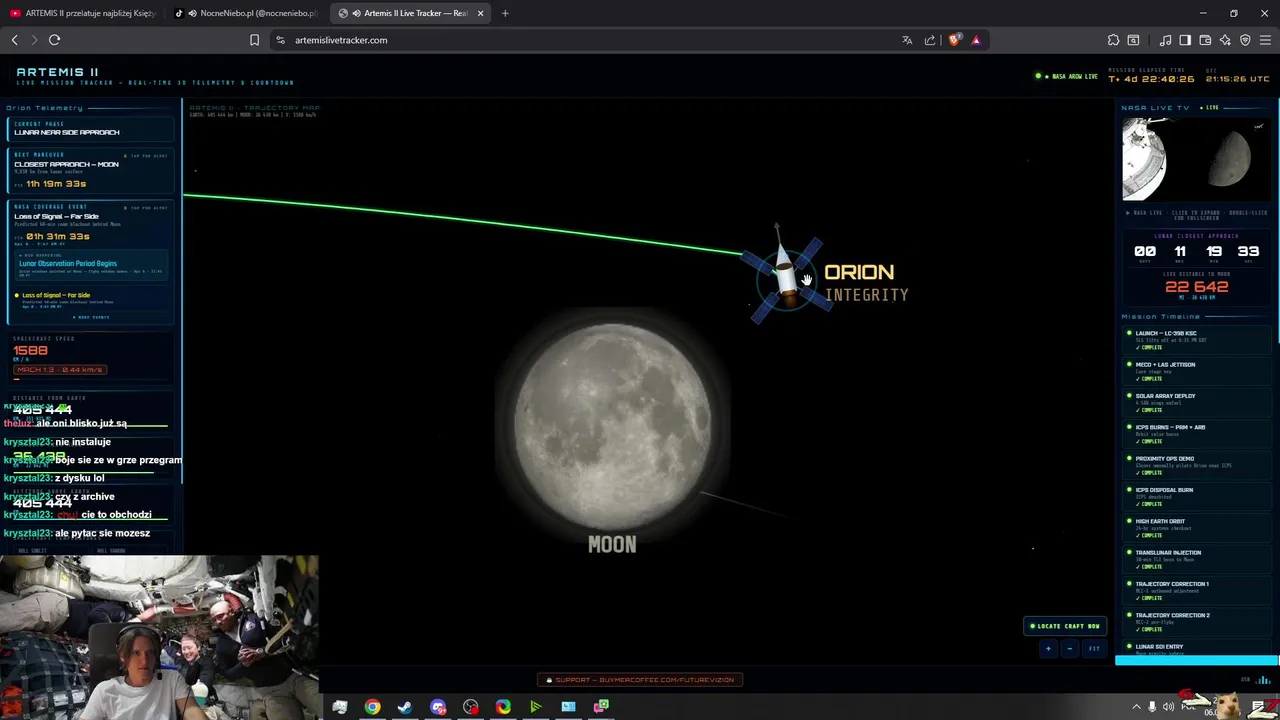Expand the NASA Live TV video thumbnail

(x=1197, y=159)
